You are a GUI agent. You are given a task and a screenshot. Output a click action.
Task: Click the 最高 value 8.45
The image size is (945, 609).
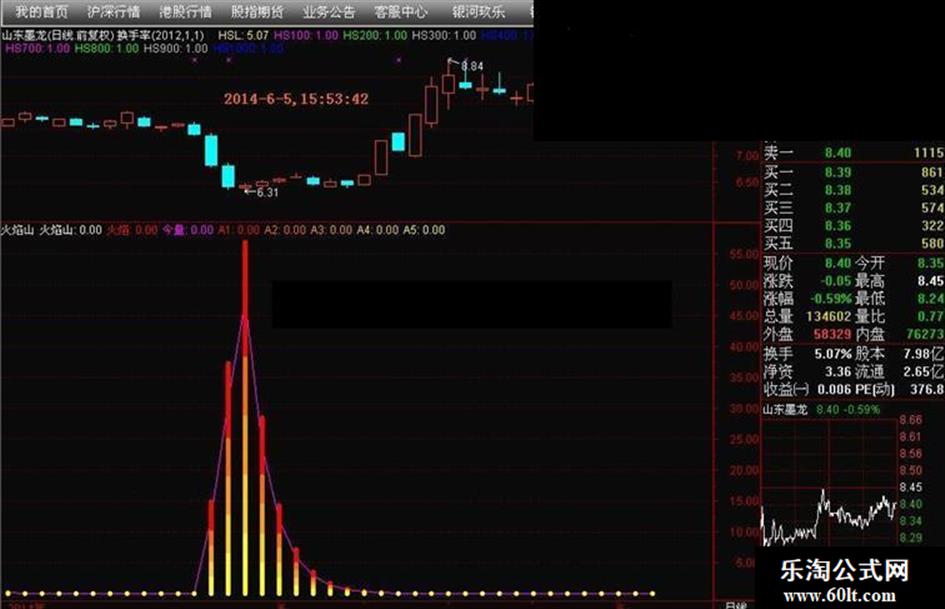pyautogui.click(x=931, y=281)
